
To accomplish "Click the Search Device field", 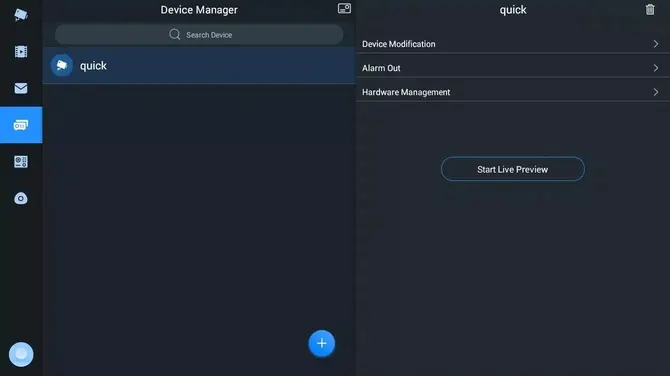I will 199,35.
